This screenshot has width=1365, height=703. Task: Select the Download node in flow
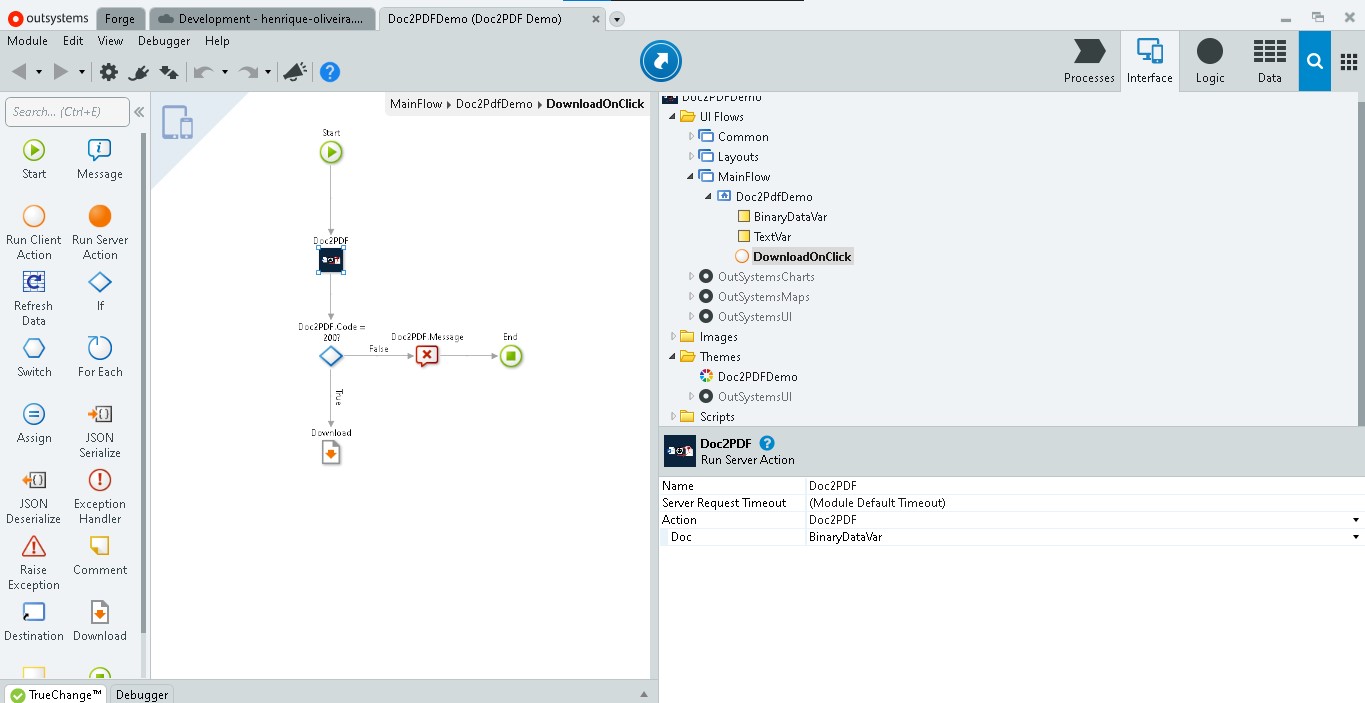[x=331, y=453]
